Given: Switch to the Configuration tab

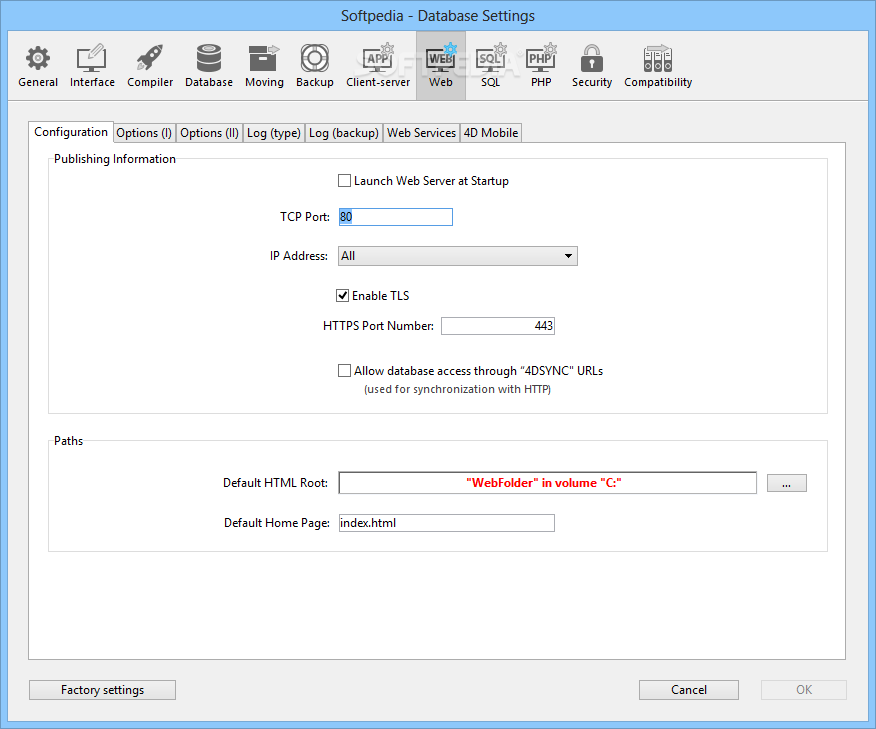Looking at the screenshot, I should (71, 132).
